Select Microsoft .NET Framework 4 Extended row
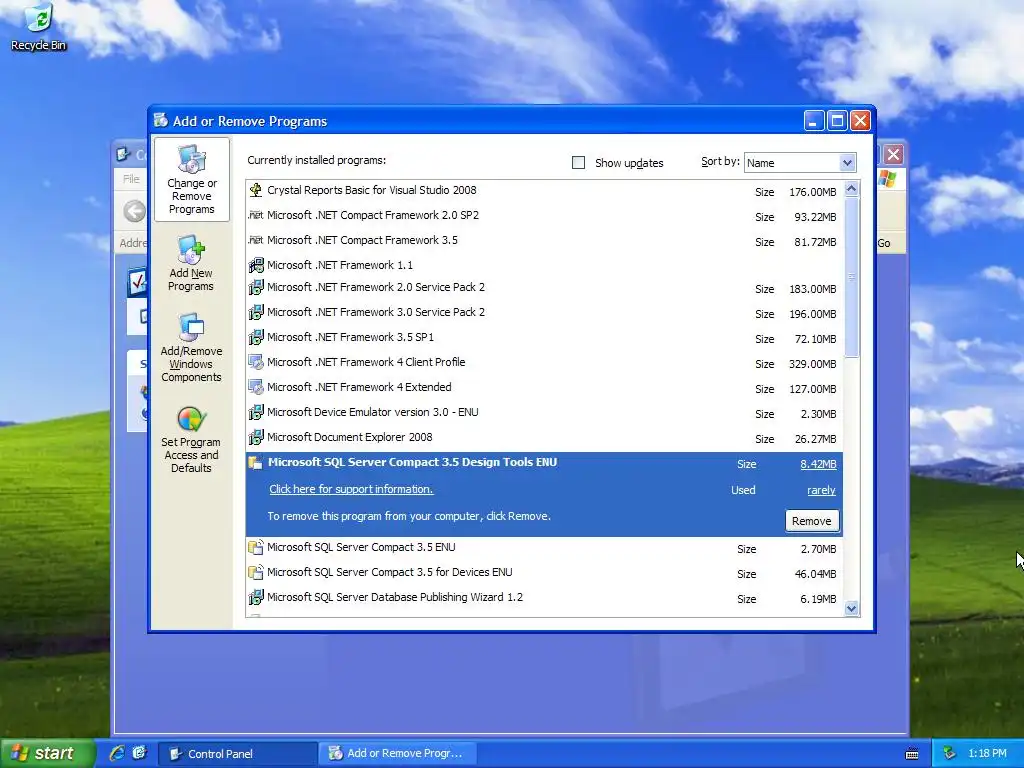Screen dimensions: 1024x768 (545, 387)
